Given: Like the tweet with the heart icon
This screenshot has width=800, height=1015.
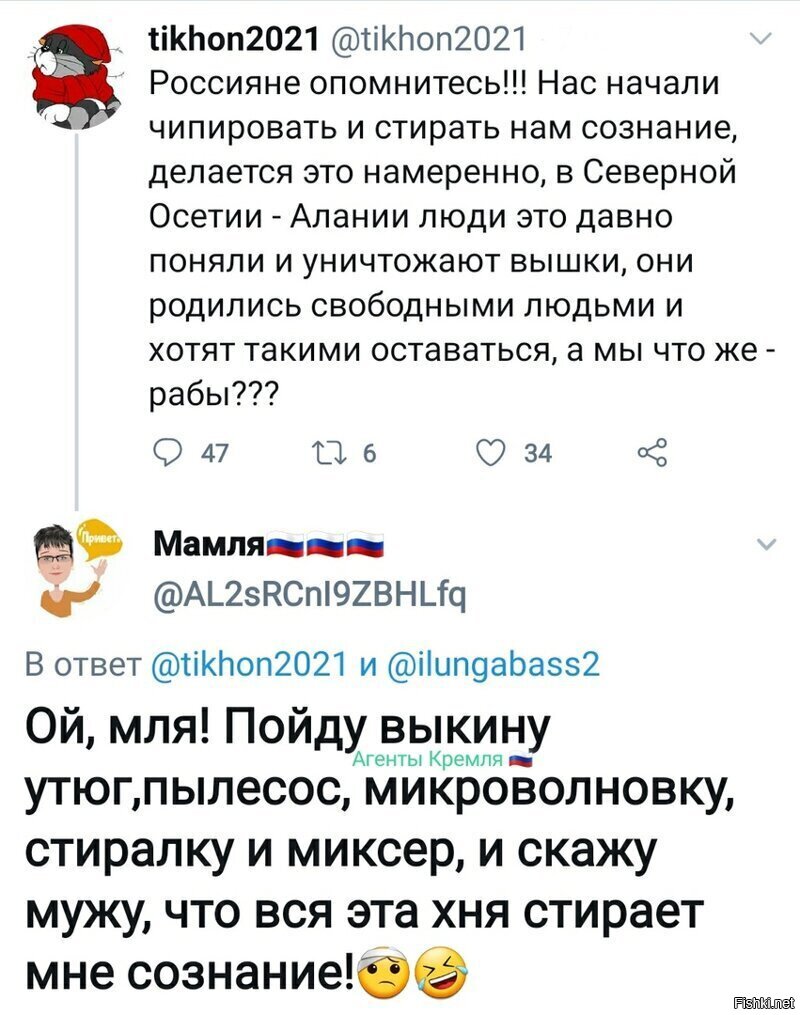Looking at the screenshot, I should pyautogui.click(x=491, y=452).
